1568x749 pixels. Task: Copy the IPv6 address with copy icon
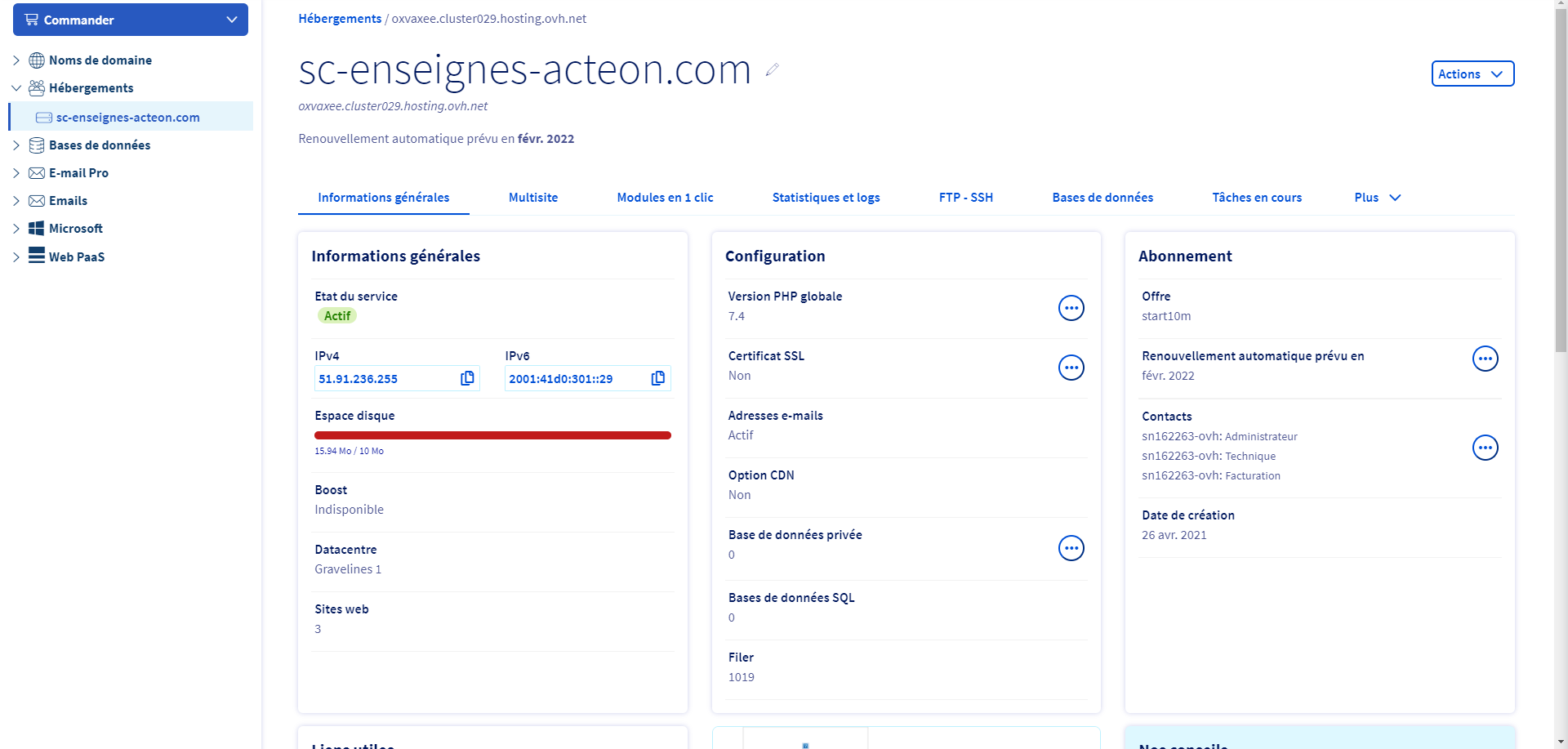tap(657, 378)
